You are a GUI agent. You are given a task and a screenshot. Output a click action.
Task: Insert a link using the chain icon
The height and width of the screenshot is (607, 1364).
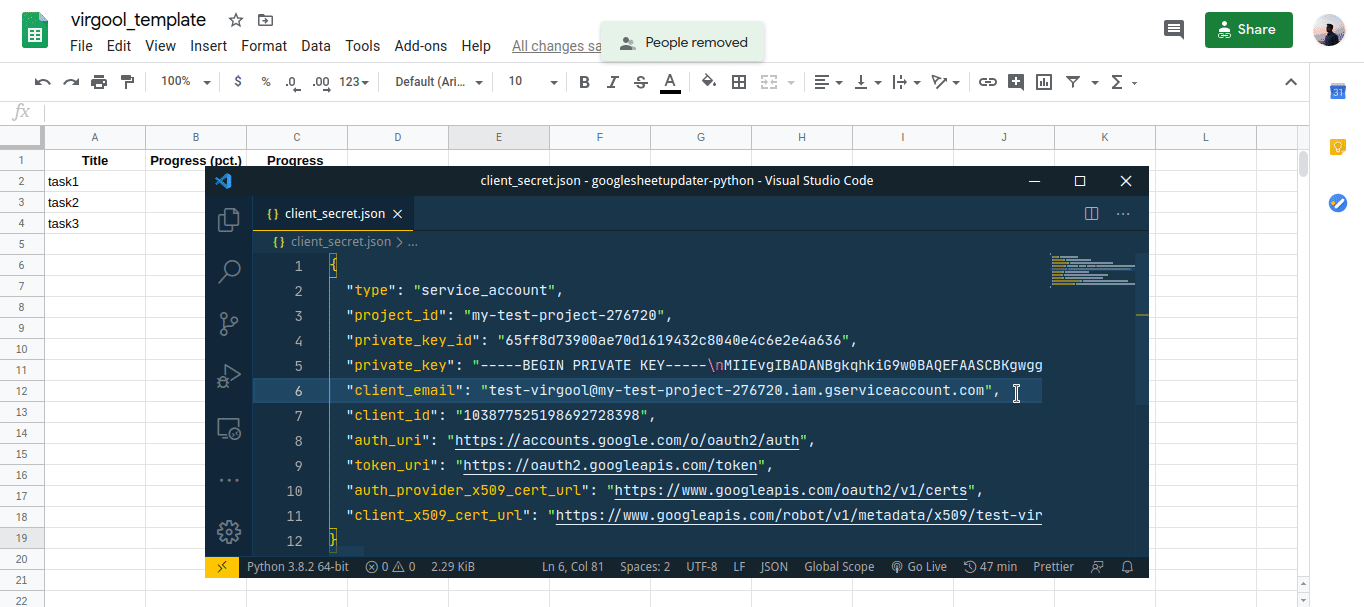tap(987, 82)
